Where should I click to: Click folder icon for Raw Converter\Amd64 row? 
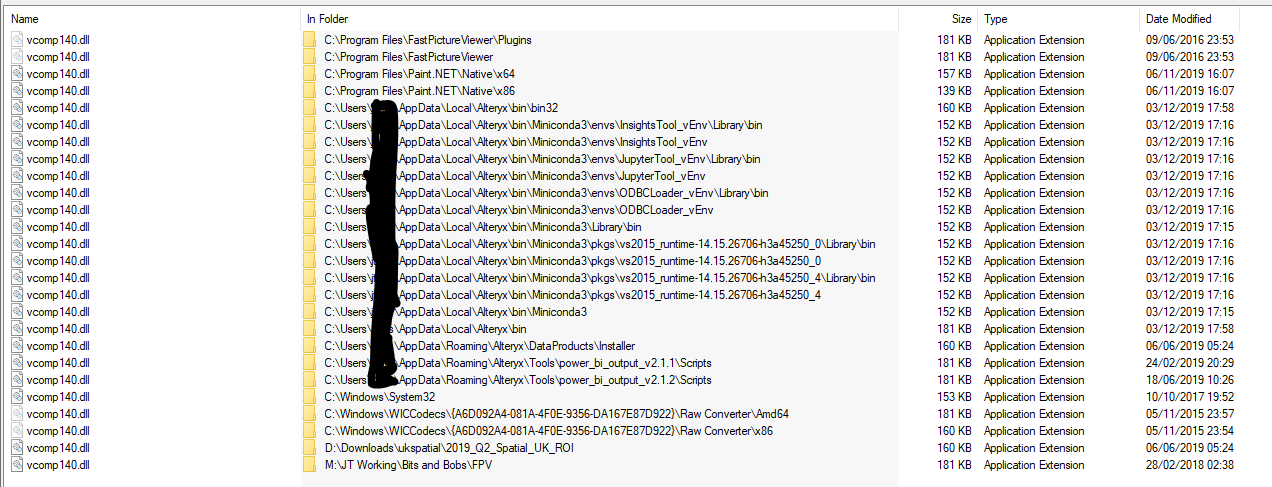click(309, 414)
